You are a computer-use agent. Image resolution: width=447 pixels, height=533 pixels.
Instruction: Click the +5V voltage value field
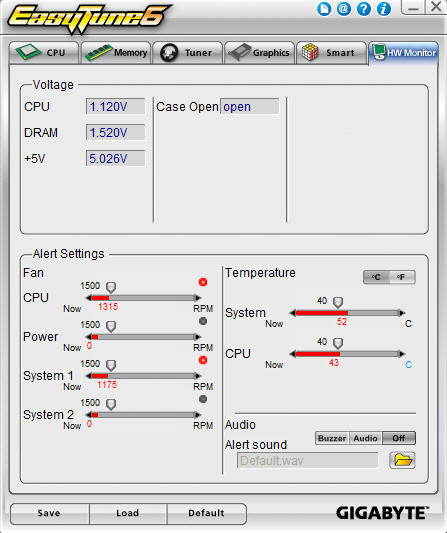click(115, 158)
